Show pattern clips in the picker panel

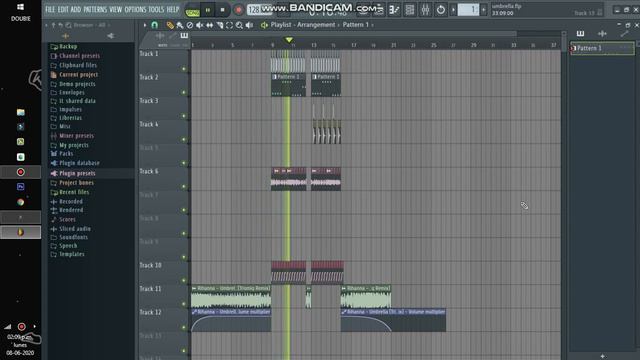pos(580,33)
